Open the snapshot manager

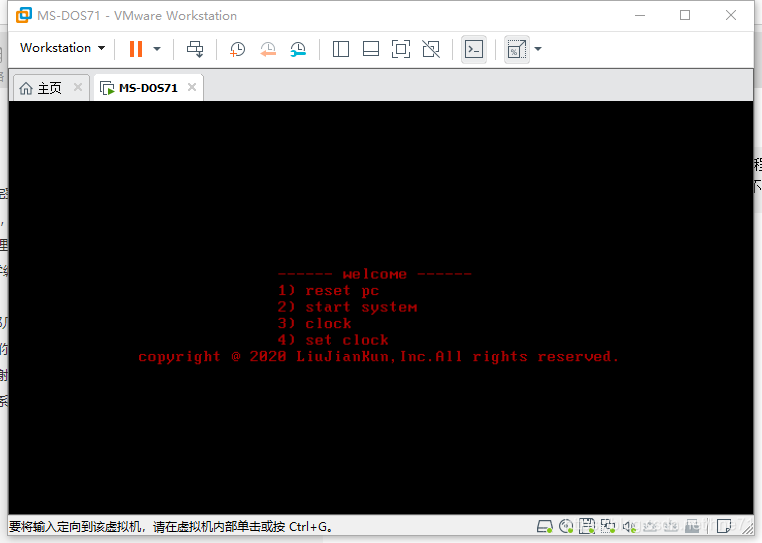(x=298, y=49)
